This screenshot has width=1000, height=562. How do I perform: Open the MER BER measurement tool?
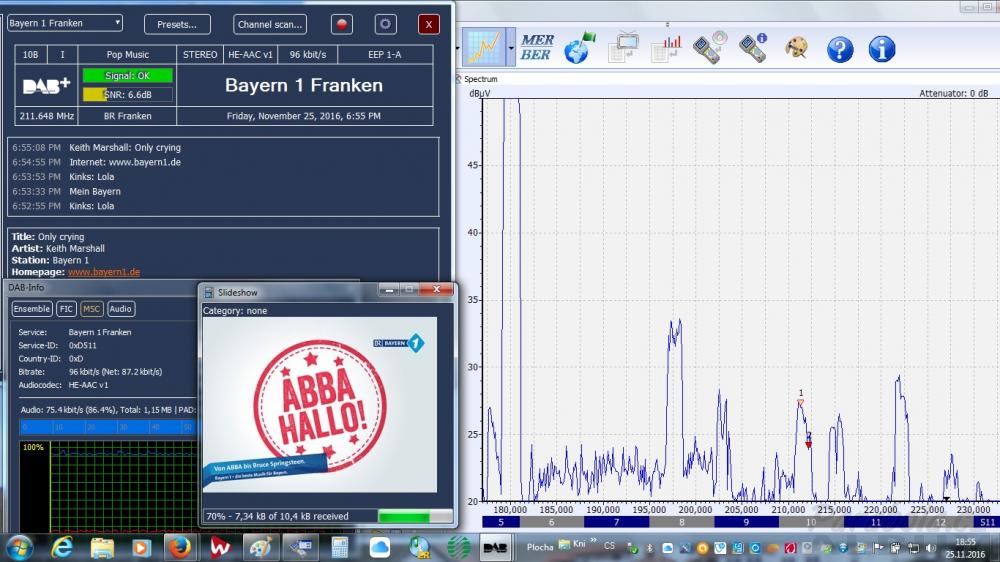[536, 47]
